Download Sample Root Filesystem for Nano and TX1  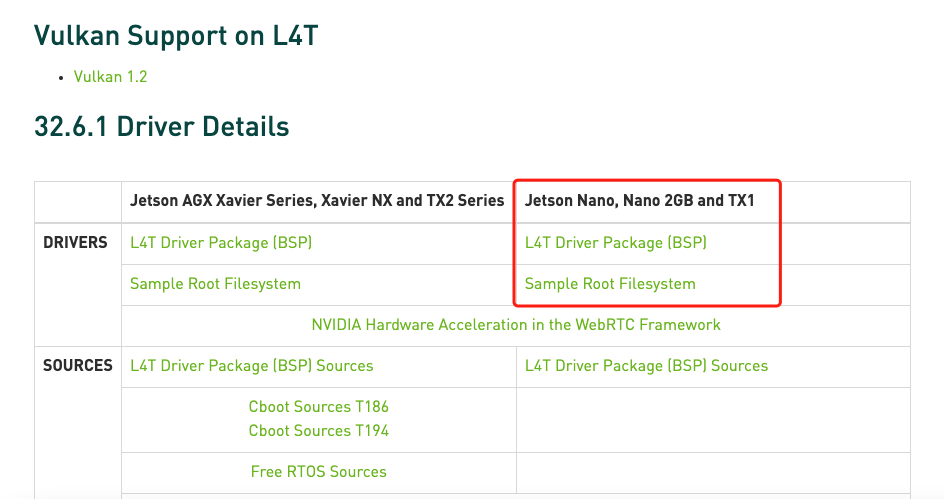(x=610, y=284)
